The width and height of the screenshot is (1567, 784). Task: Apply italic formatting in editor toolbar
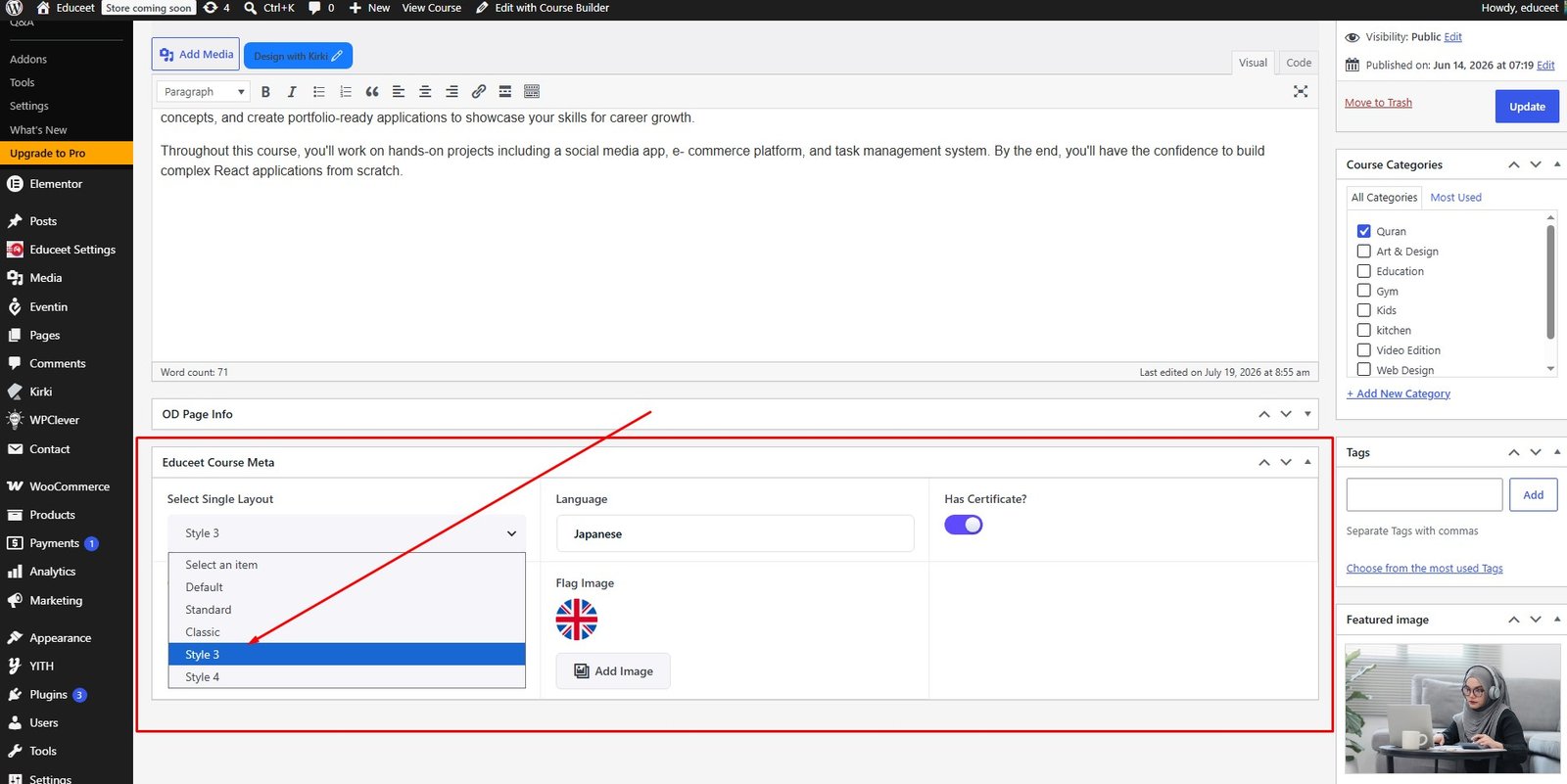pyautogui.click(x=292, y=92)
